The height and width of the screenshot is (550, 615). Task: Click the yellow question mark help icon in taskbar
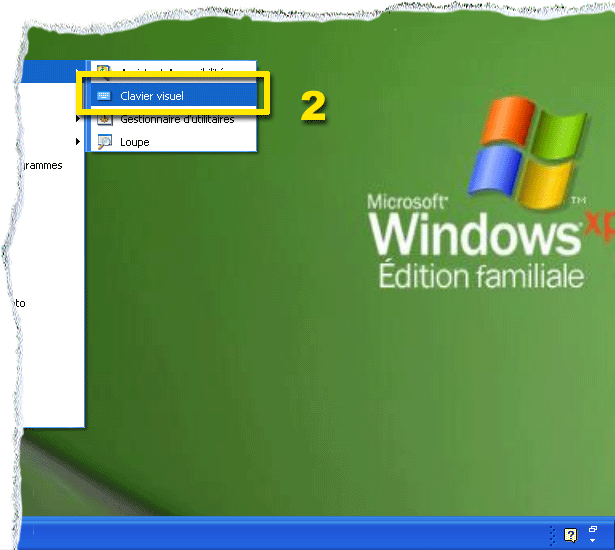click(x=571, y=535)
